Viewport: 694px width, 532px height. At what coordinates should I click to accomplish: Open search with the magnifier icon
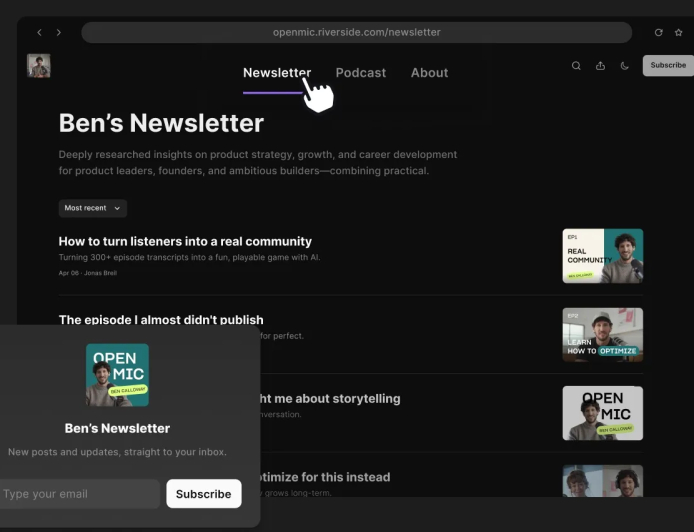tap(576, 66)
